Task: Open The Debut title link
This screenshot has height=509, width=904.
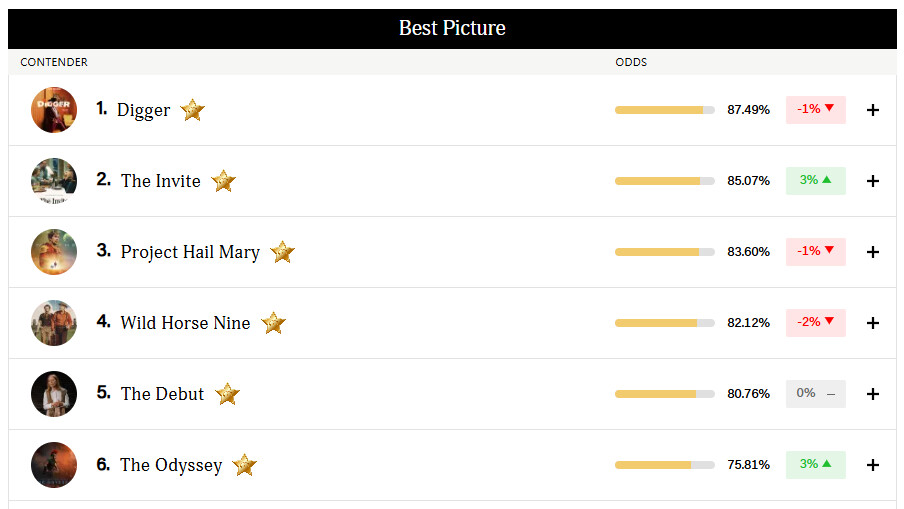Action: click(162, 394)
